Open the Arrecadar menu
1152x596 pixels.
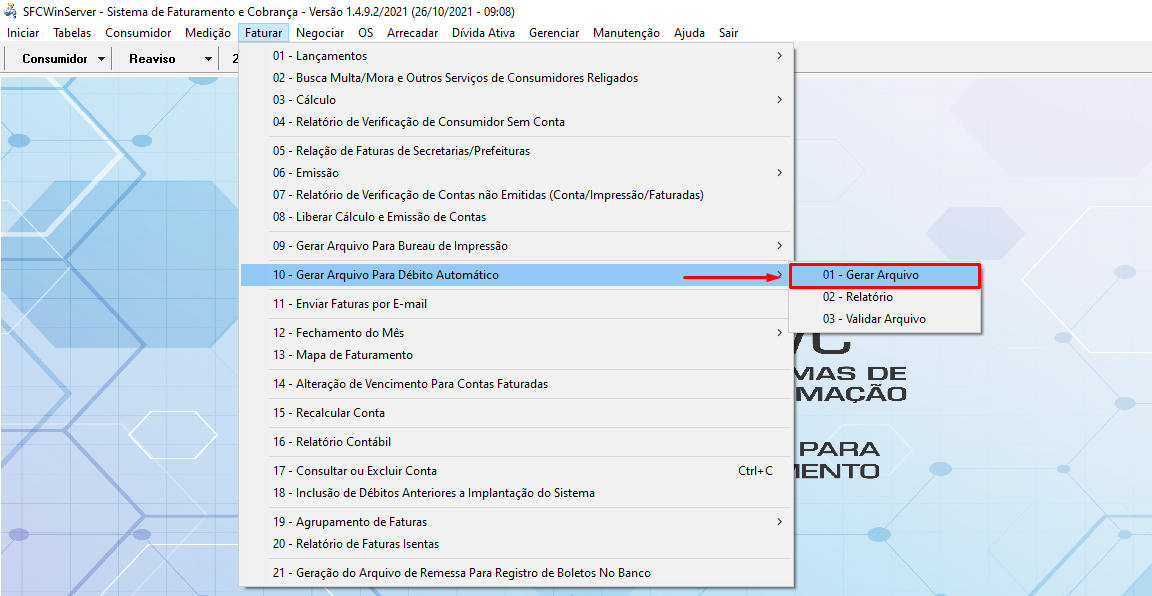(412, 33)
